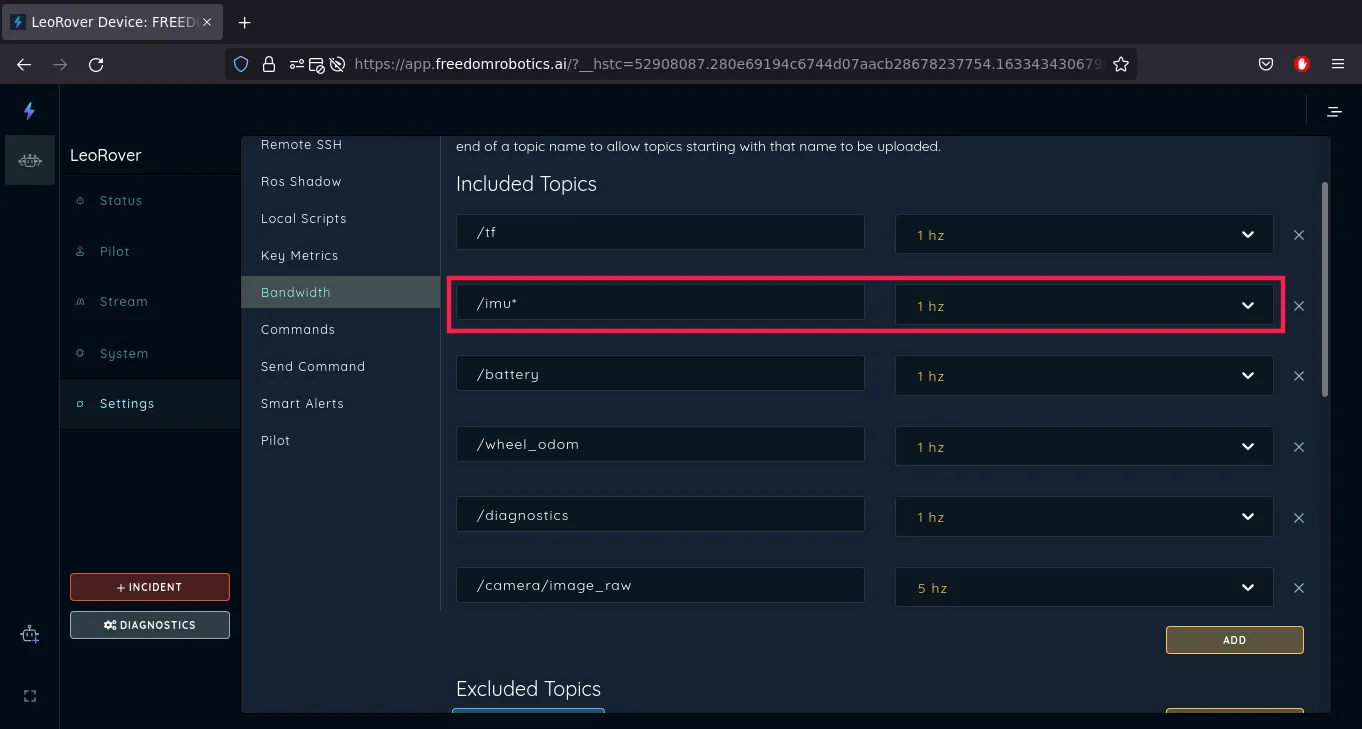Delete the /battery topic row
1362x729 pixels.
[x=1299, y=376]
